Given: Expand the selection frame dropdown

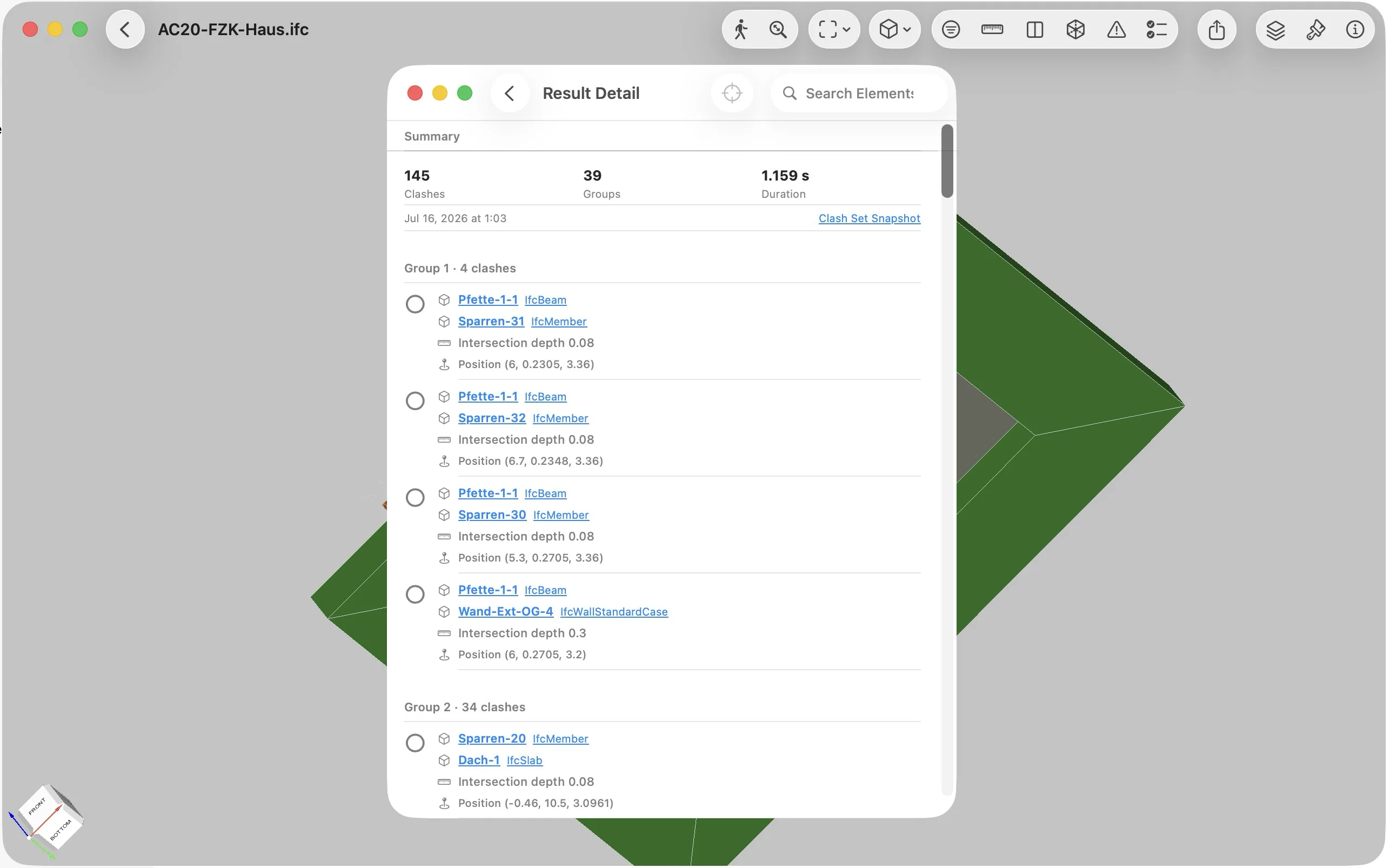Looking at the screenshot, I should click(834, 29).
